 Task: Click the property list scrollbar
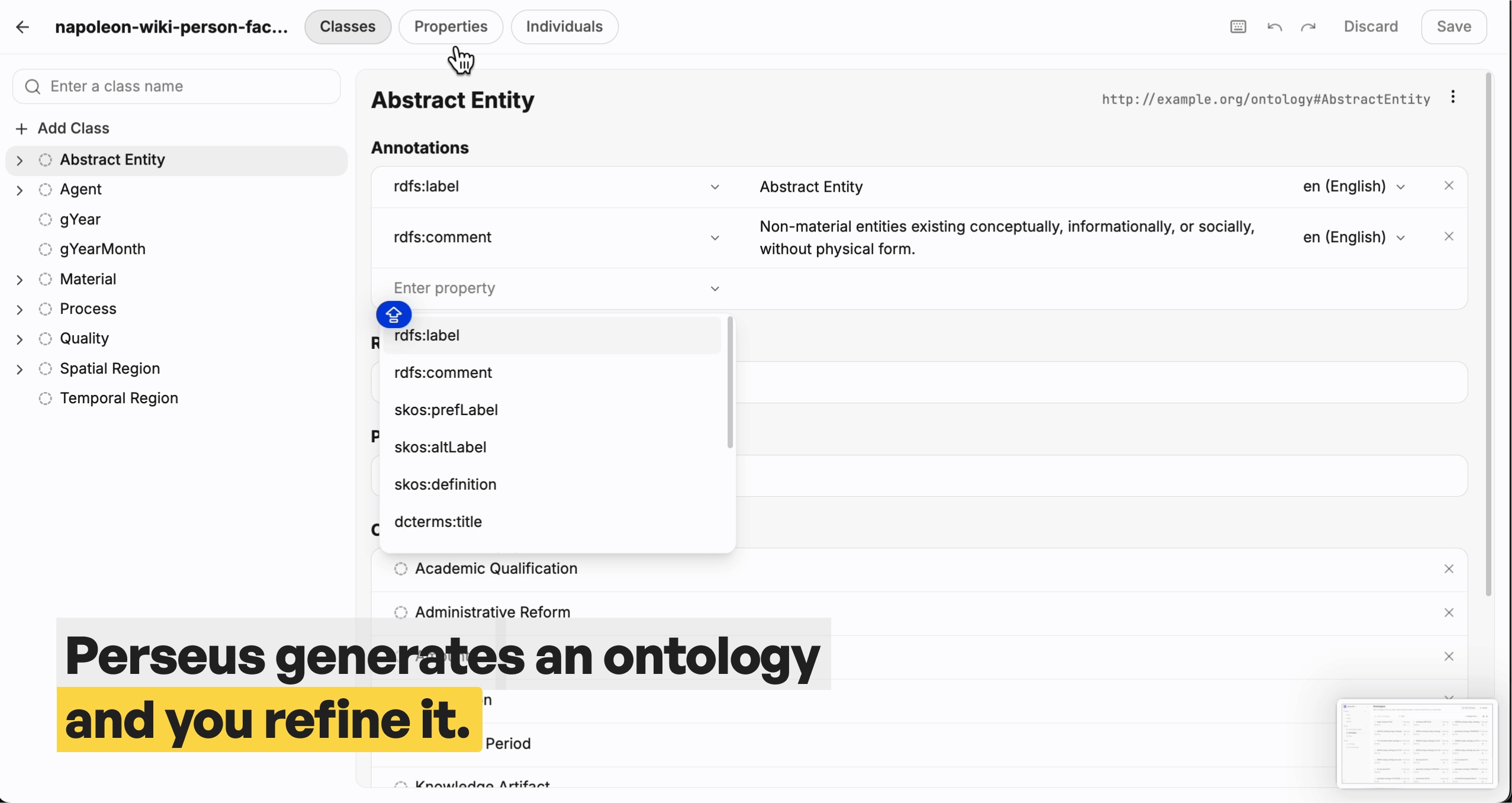coord(730,383)
